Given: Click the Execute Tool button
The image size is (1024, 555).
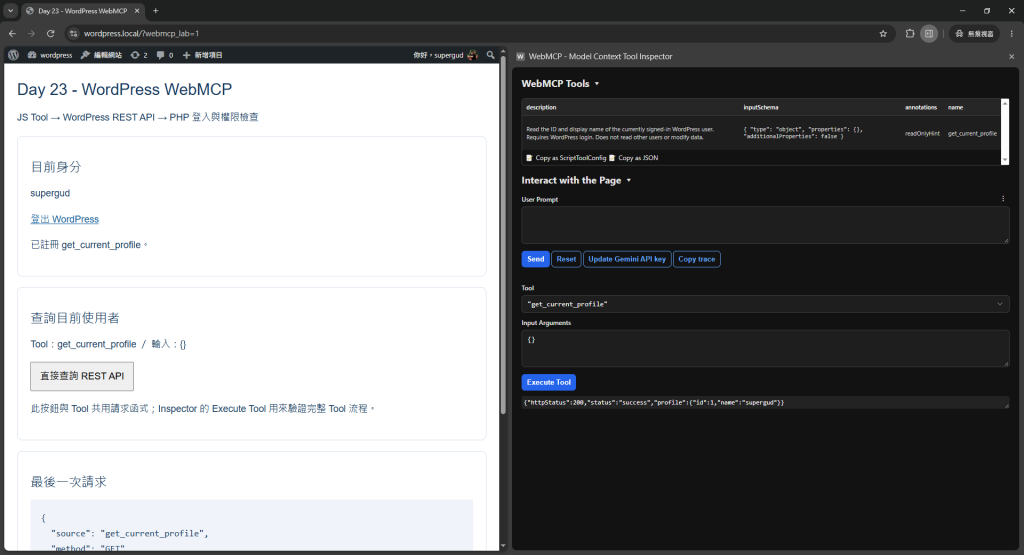Looking at the screenshot, I should (x=549, y=382).
